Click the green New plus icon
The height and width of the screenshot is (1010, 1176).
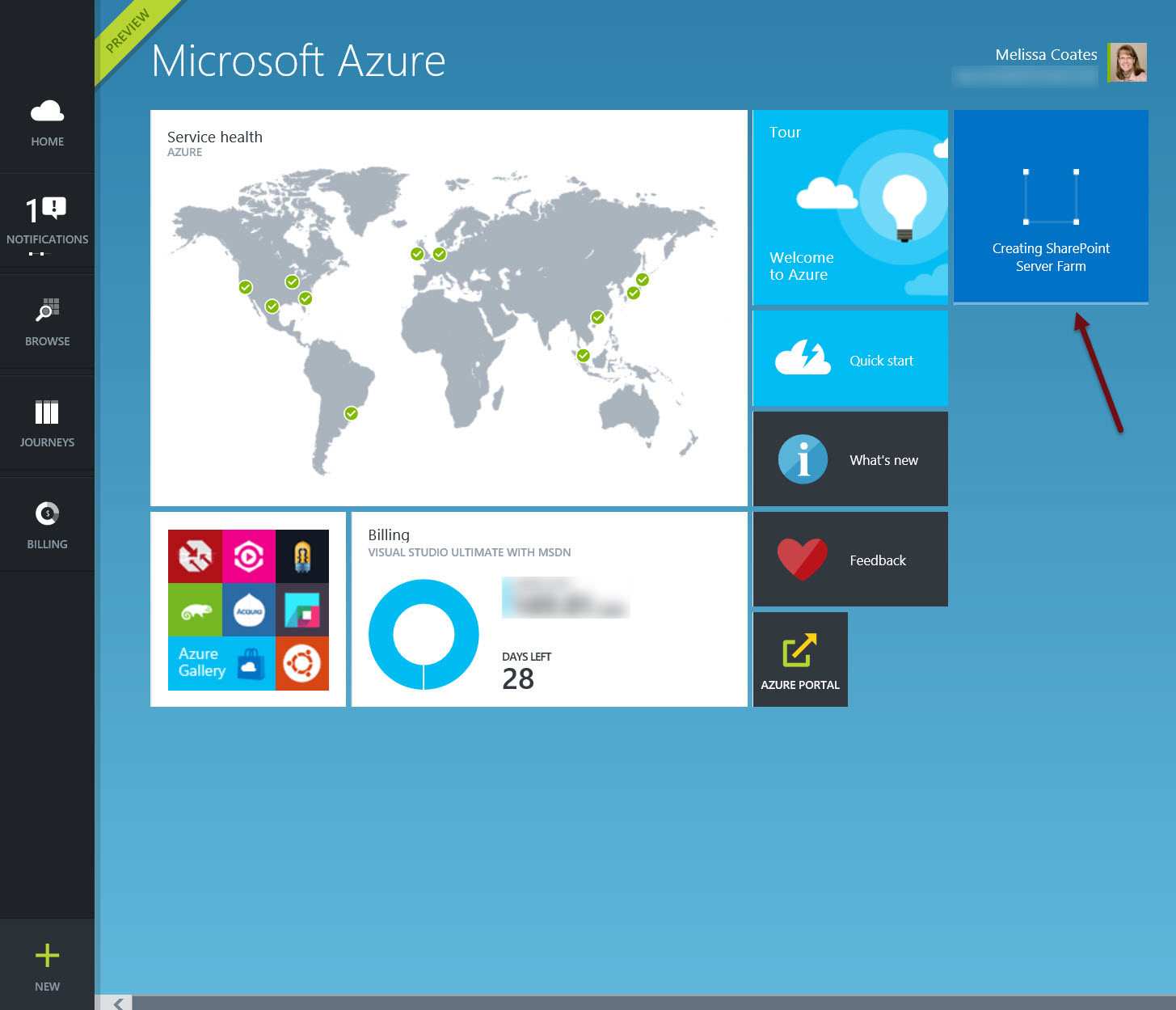click(48, 956)
